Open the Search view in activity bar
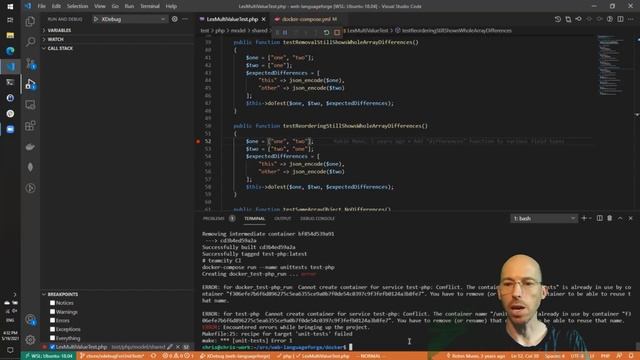 tap(30, 42)
